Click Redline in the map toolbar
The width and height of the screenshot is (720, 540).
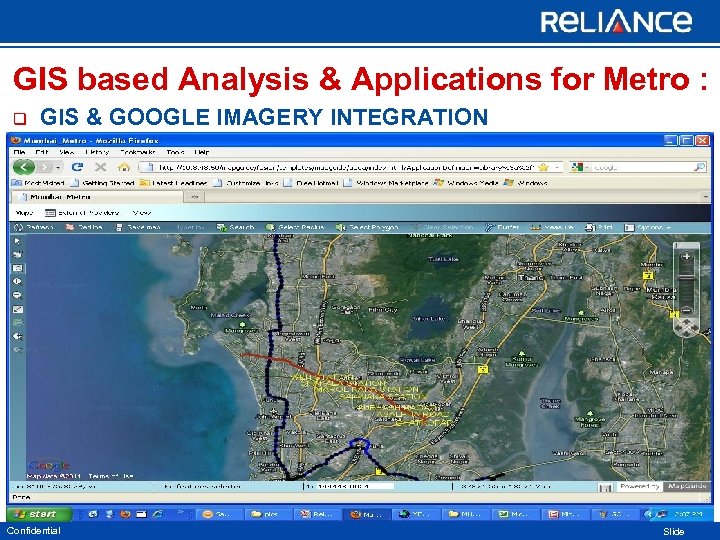[84, 227]
